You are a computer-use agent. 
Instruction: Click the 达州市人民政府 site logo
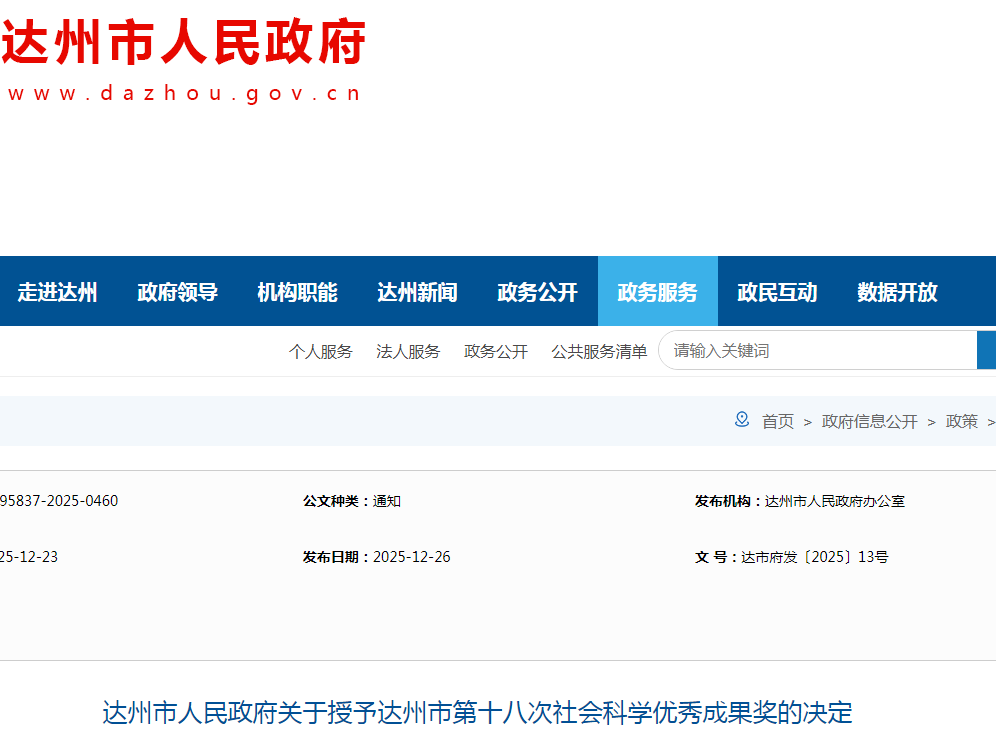coord(184,43)
